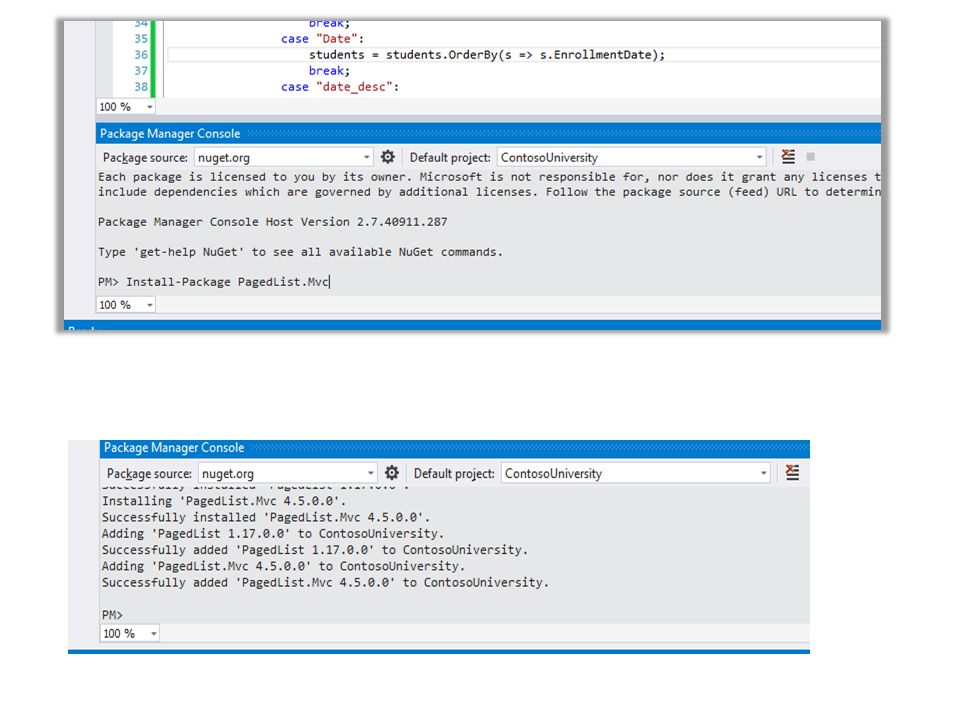Expand Default project dropdown above the license notice

coord(632,157)
